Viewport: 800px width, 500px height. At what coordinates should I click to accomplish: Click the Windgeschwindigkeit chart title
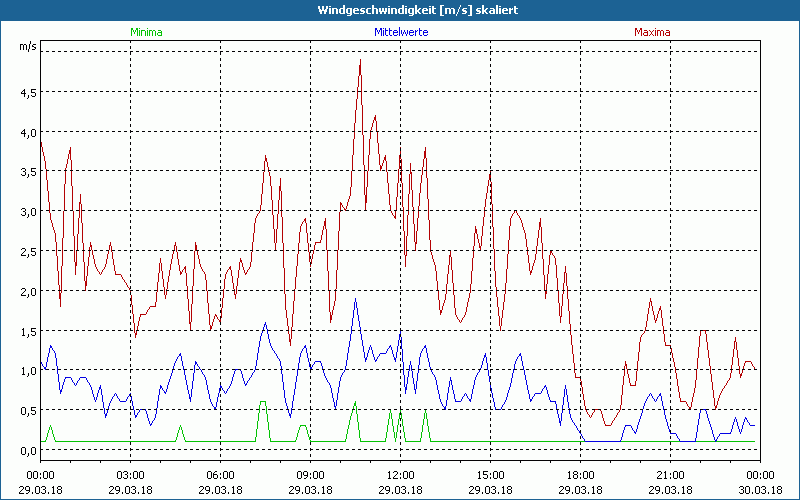tap(400, 9)
